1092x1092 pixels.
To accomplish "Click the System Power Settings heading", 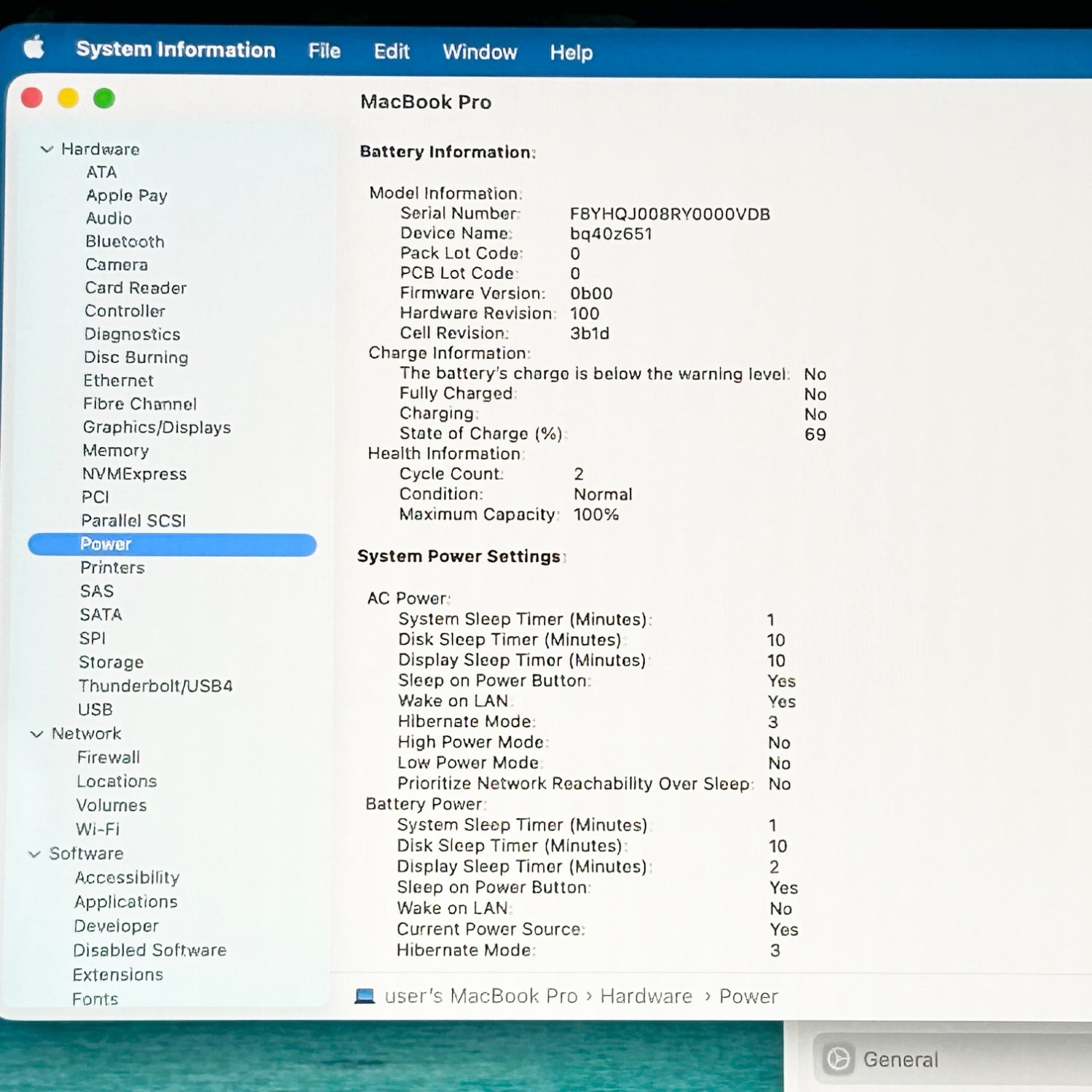I will (461, 557).
